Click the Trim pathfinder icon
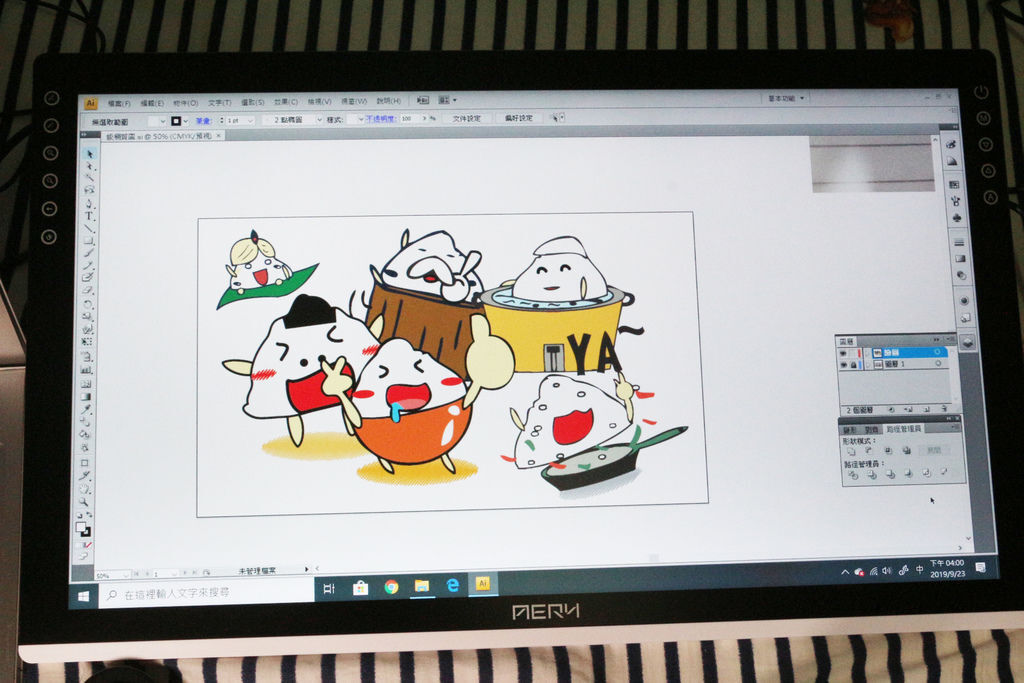Image resolution: width=1024 pixels, height=683 pixels. [871, 475]
